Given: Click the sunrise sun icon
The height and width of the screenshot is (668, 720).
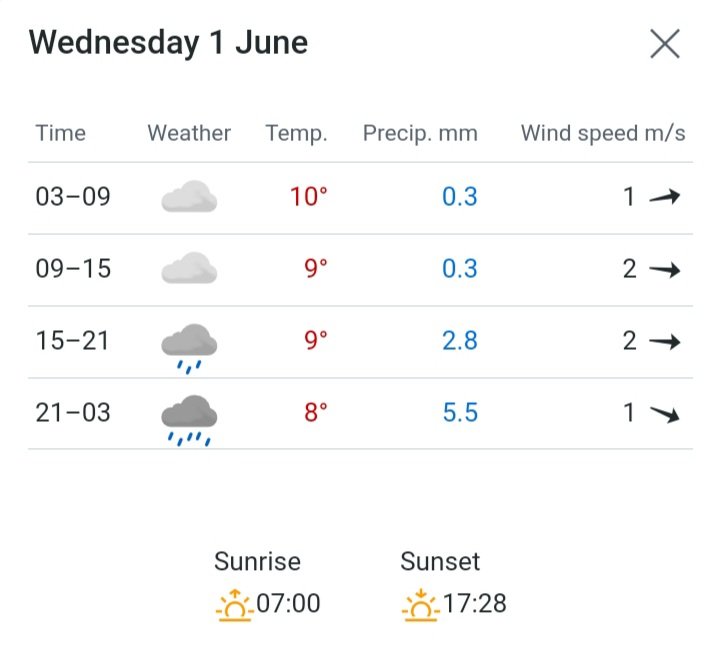Looking at the screenshot, I should coord(234,605).
